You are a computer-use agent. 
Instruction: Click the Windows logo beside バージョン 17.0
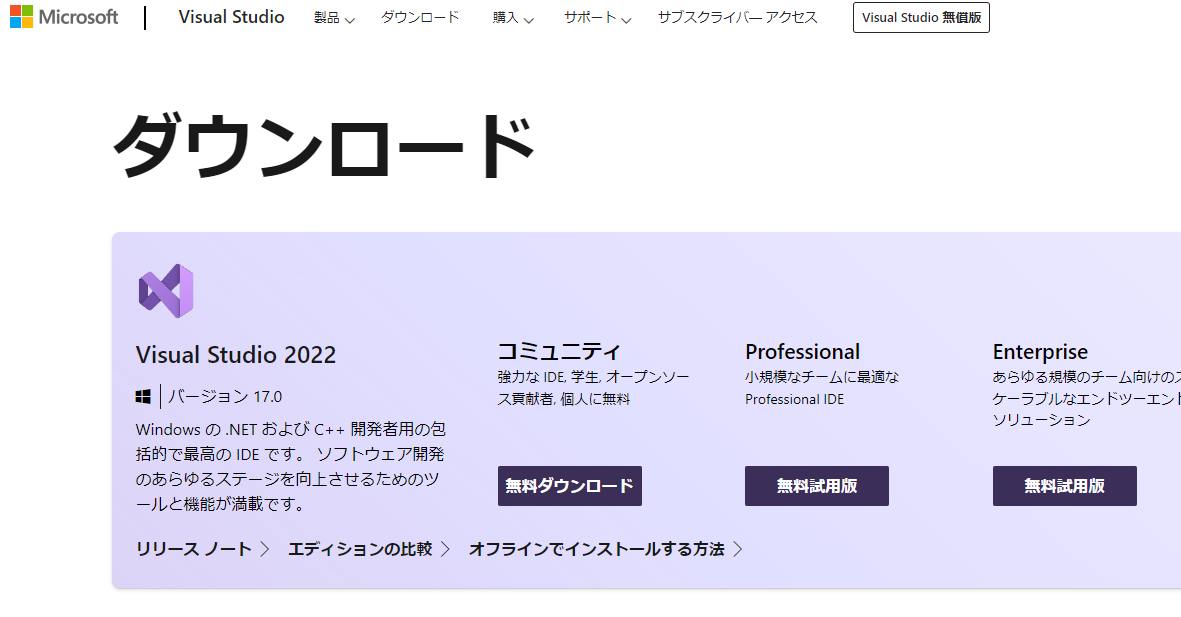143,397
